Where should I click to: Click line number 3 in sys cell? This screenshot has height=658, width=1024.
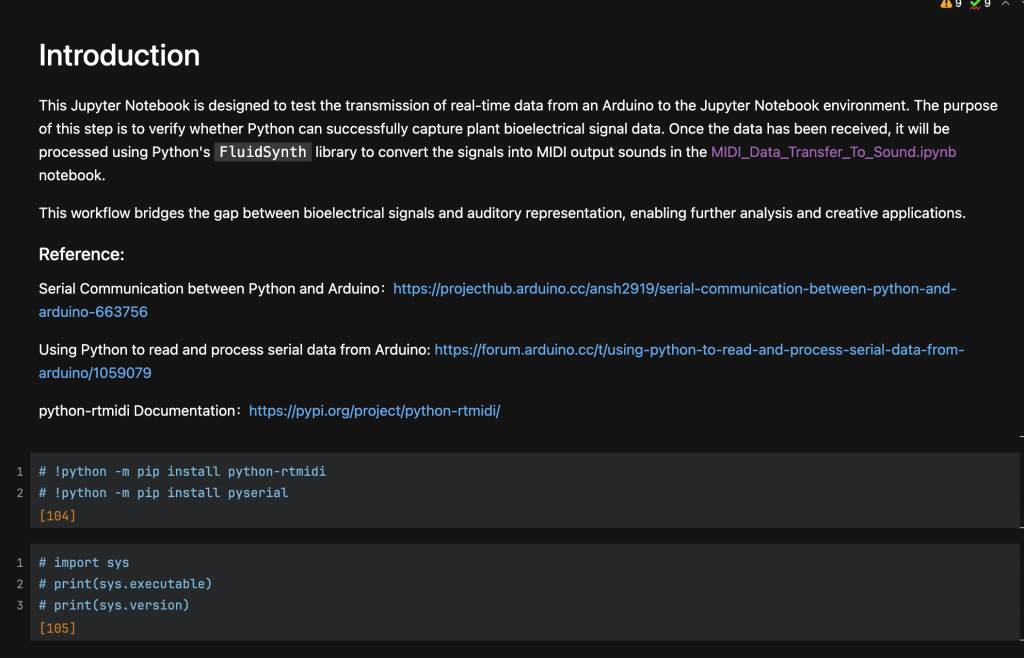pos(20,605)
